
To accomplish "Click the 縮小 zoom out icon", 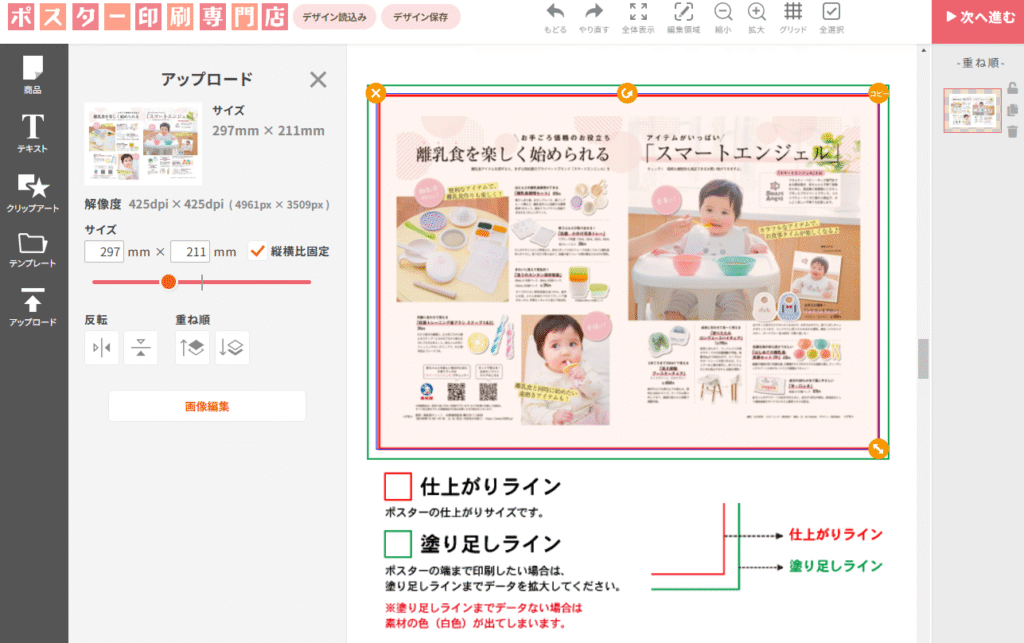I will pyautogui.click(x=723, y=18).
